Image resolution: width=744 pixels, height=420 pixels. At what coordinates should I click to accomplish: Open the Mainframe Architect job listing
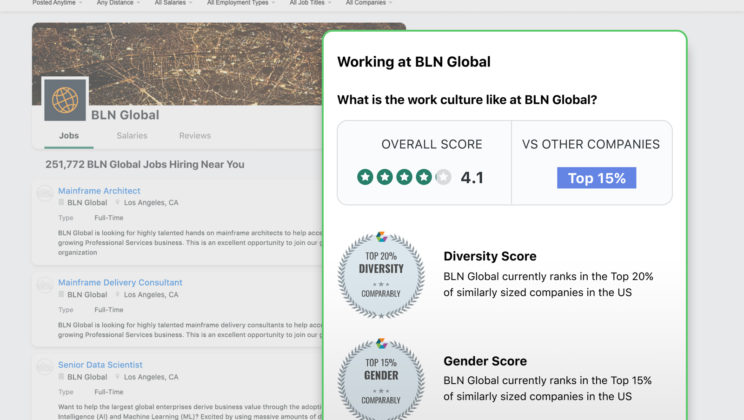point(99,191)
